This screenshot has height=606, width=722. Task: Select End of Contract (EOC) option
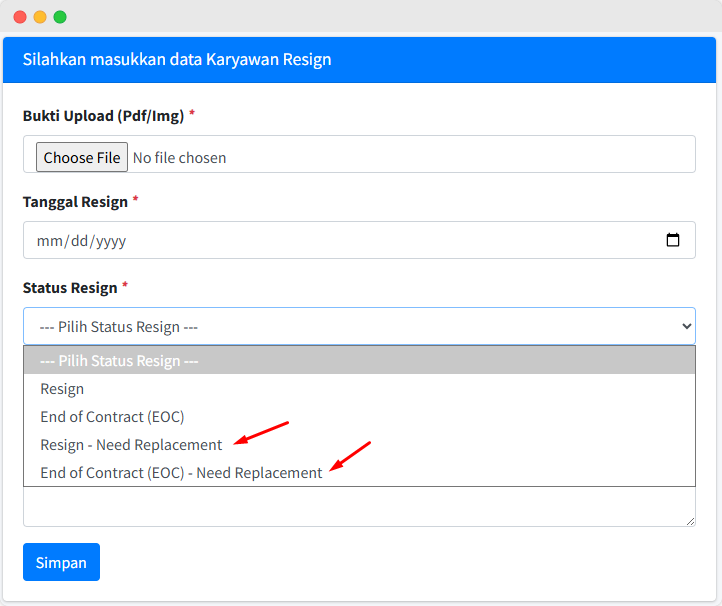click(359, 417)
